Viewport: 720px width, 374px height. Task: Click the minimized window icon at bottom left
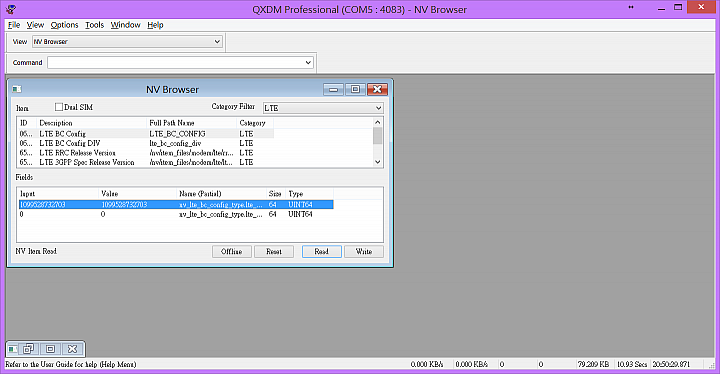tap(13, 349)
